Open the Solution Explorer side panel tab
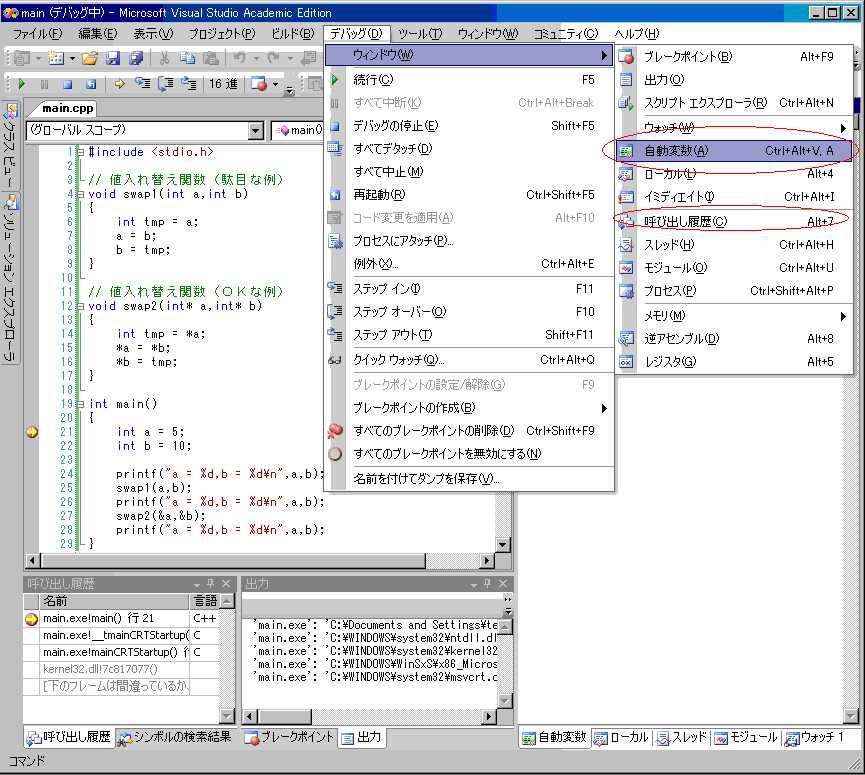865x775 pixels. (10, 277)
